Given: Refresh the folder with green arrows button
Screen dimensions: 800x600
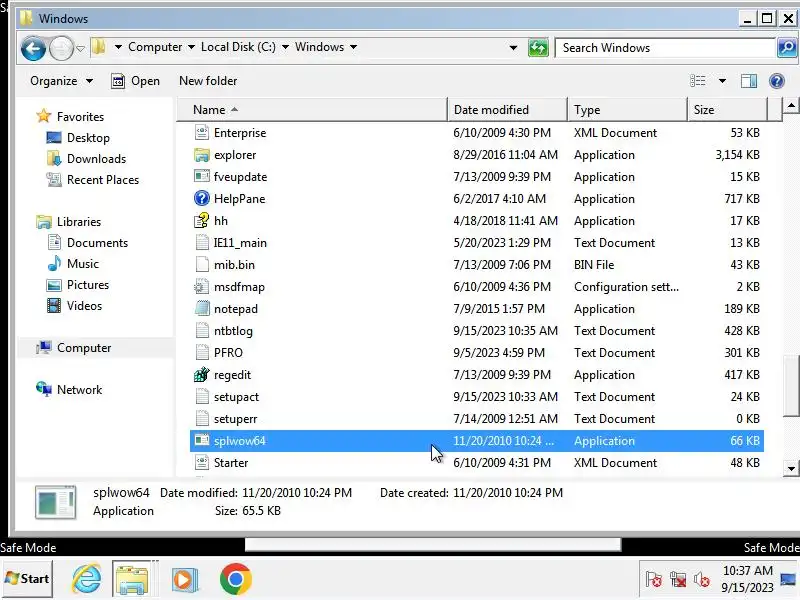Looking at the screenshot, I should tap(538, 48).
